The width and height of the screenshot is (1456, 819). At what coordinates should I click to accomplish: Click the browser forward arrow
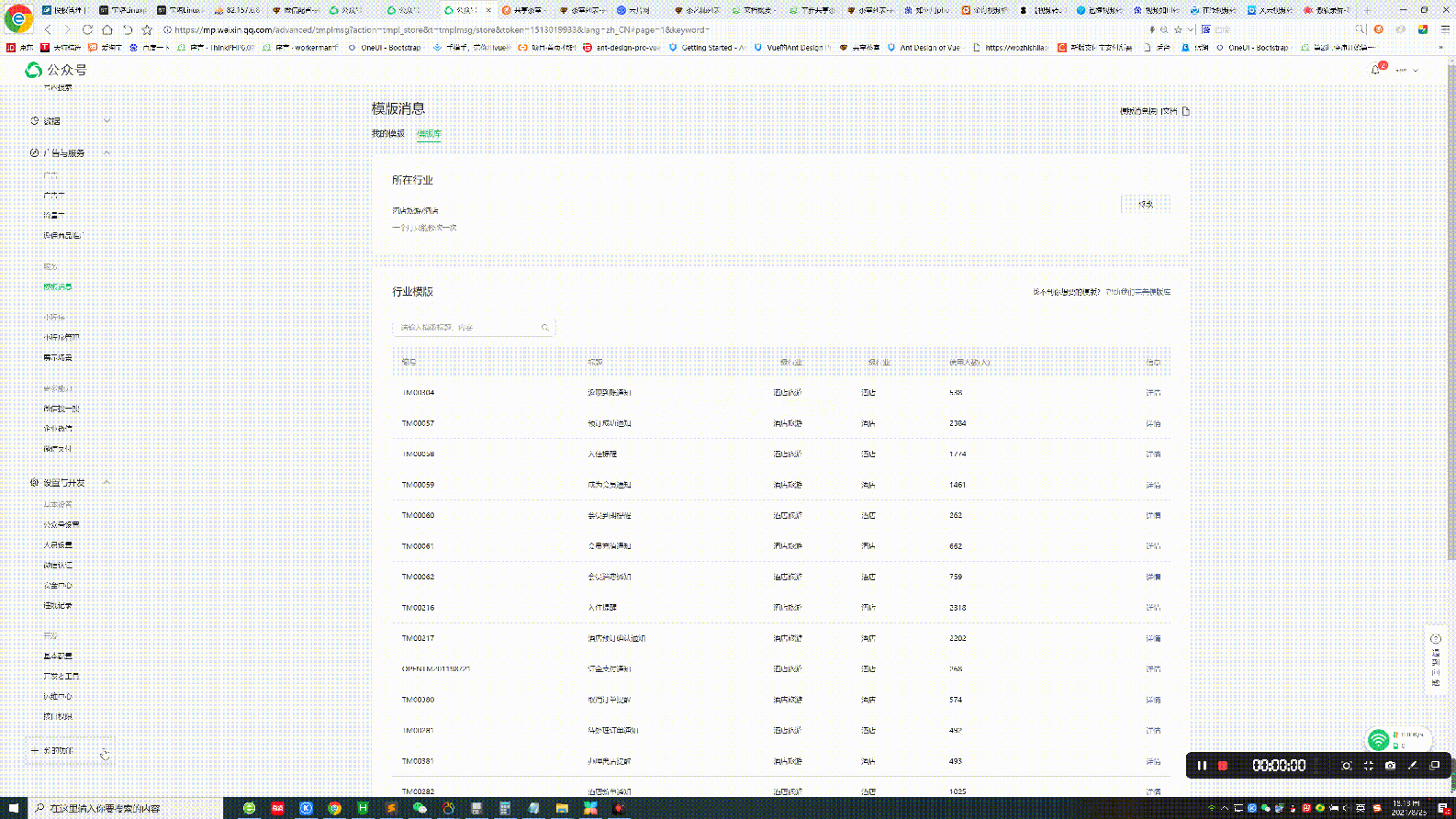(67, 29)
